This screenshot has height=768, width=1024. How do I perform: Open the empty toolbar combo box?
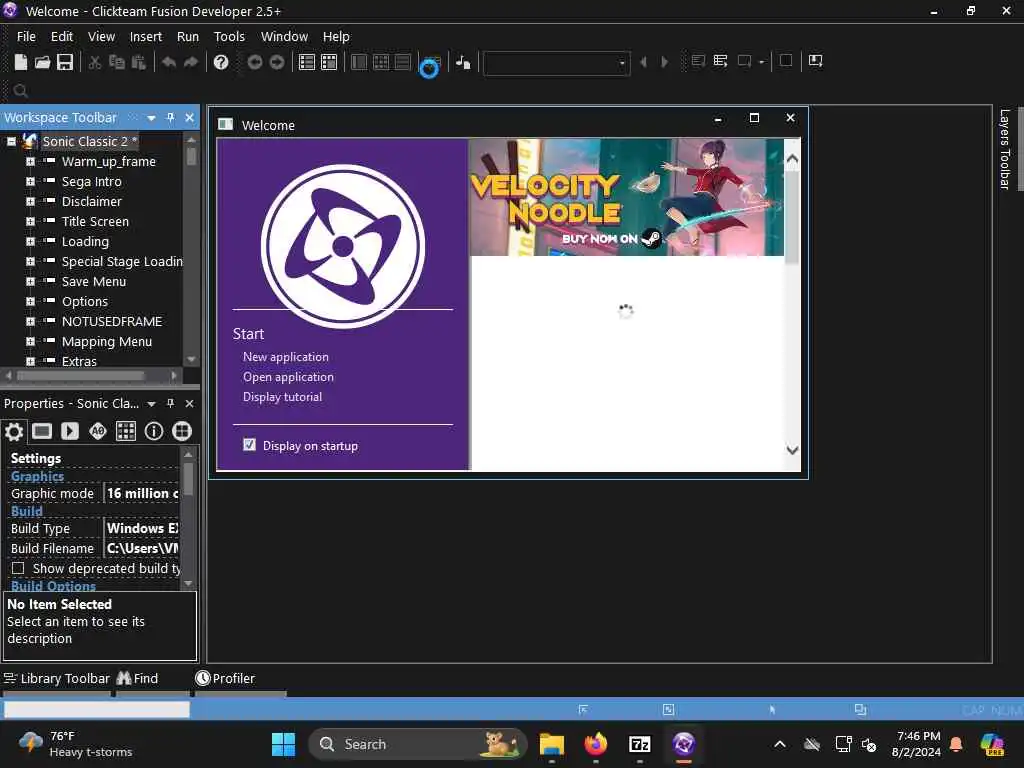click(x=556, y=63)
